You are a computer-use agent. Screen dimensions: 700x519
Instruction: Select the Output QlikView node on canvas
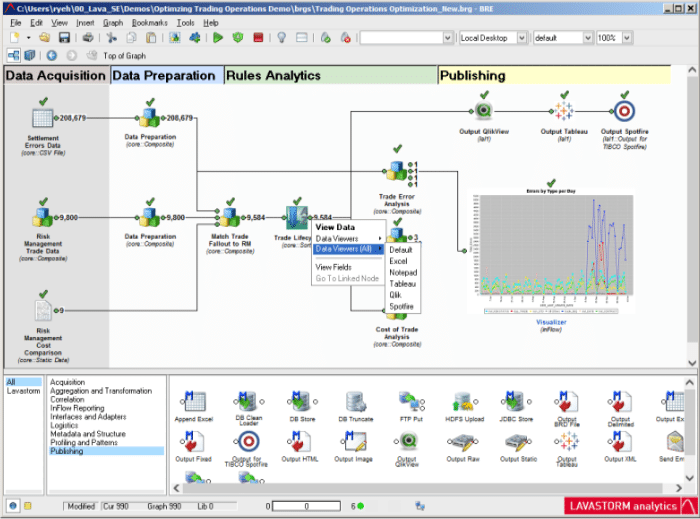483,111
